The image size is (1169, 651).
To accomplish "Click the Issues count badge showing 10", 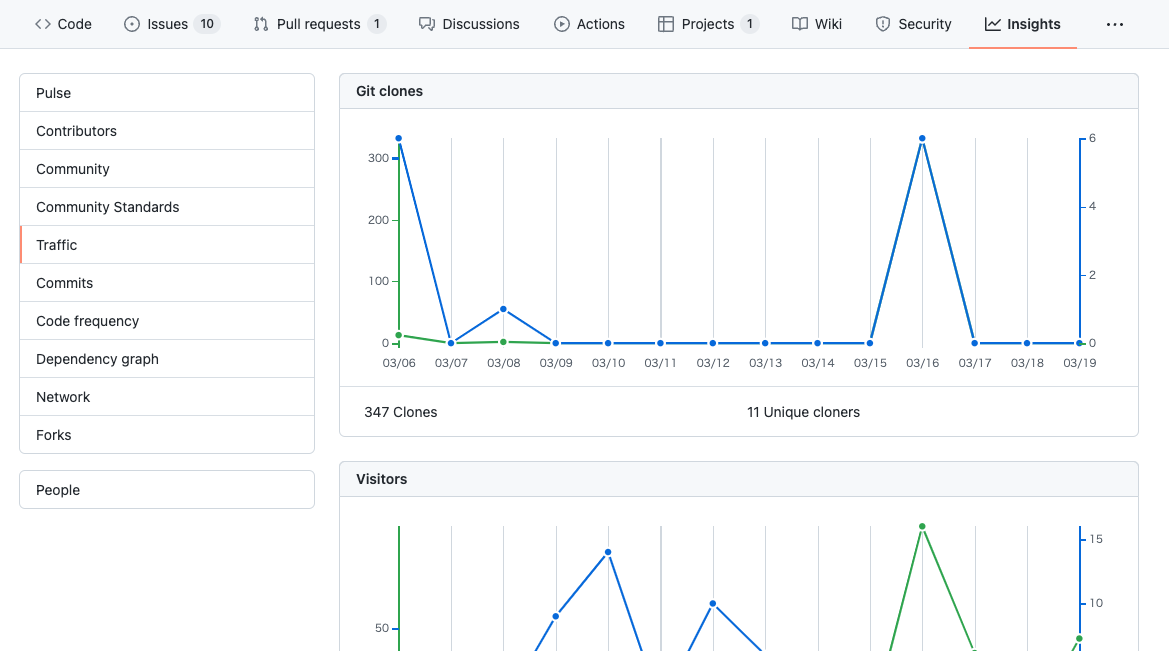I will click(x=206, y=24).
